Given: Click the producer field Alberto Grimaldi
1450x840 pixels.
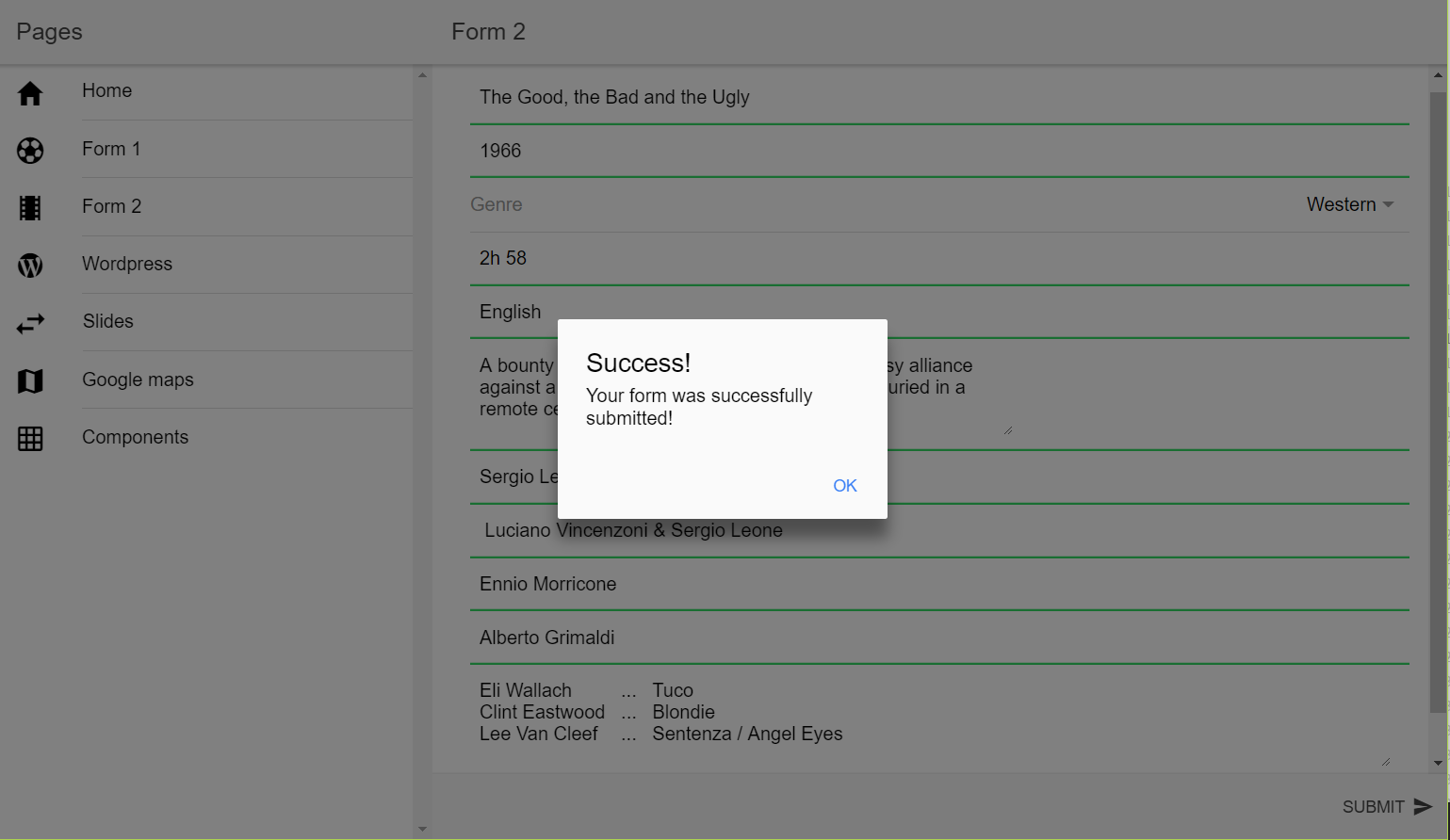Looking at the screenshot, I should click(x=939, y=638).
